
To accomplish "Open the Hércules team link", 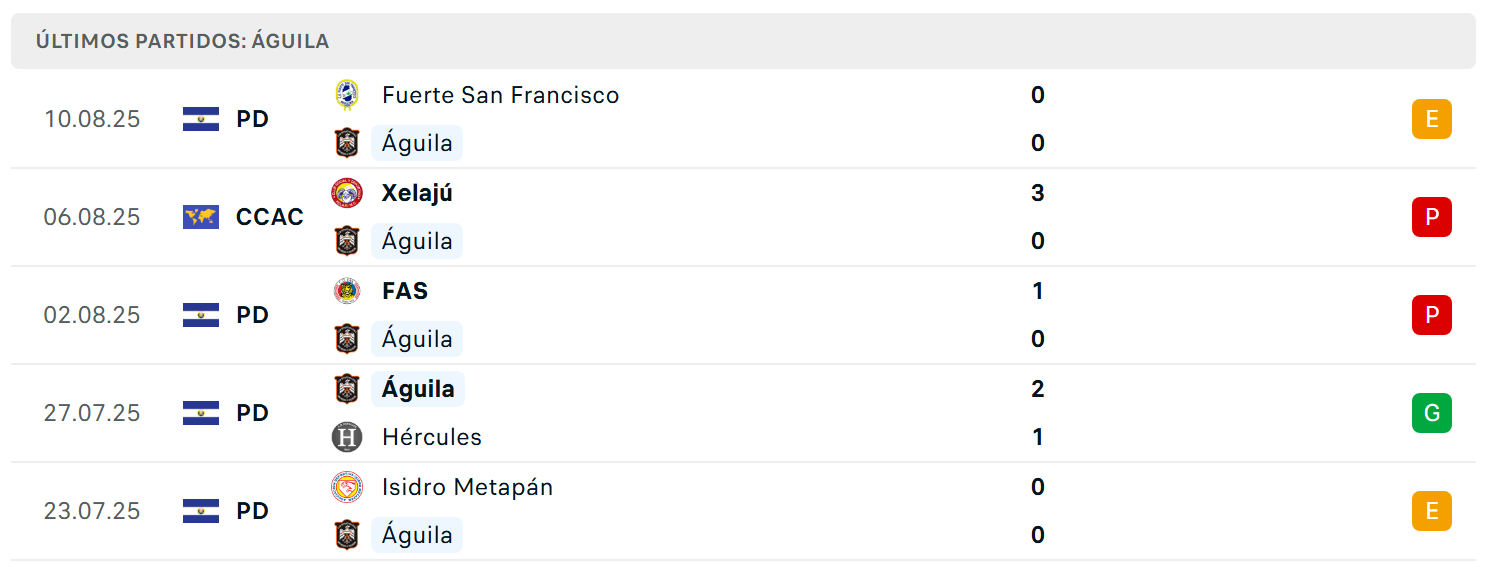I will coord(432,437).
